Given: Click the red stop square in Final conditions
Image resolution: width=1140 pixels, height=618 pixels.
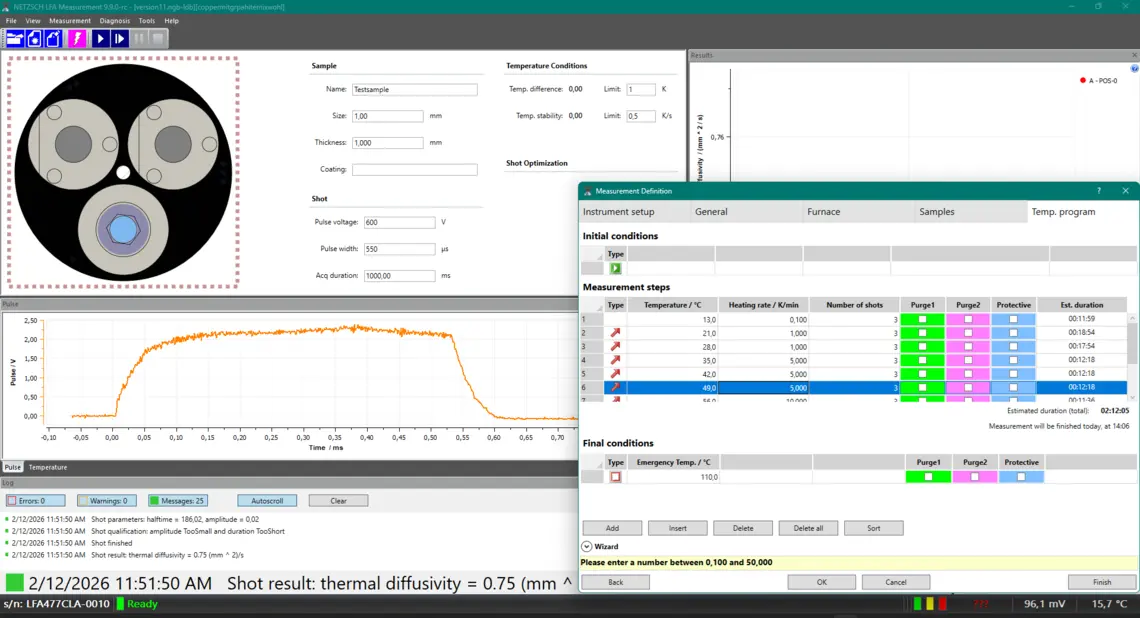Looking at the screenshot, I should [616, 477].
